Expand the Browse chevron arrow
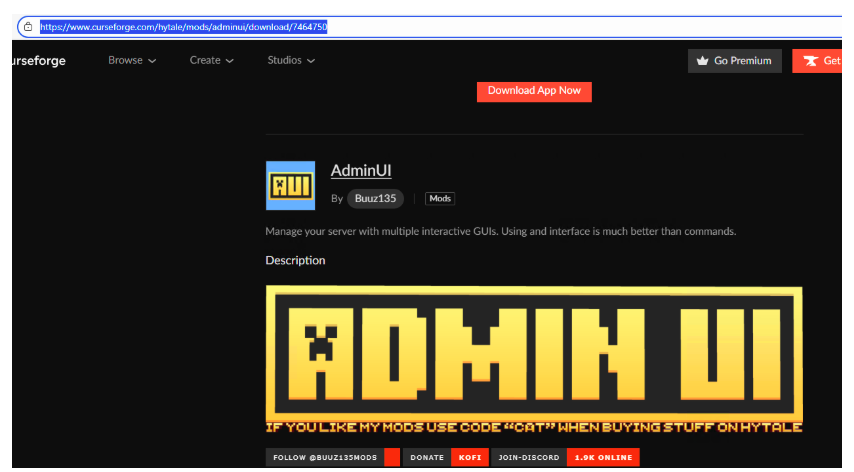 tap(152, 61)
